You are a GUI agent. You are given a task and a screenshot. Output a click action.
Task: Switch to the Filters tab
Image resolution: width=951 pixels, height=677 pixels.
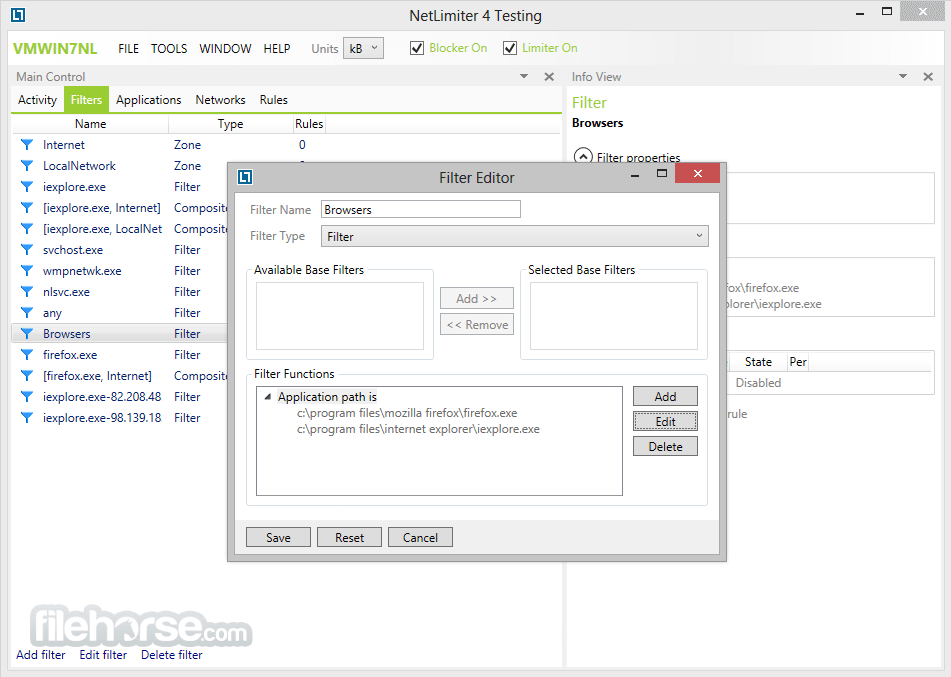click(86, 99)
